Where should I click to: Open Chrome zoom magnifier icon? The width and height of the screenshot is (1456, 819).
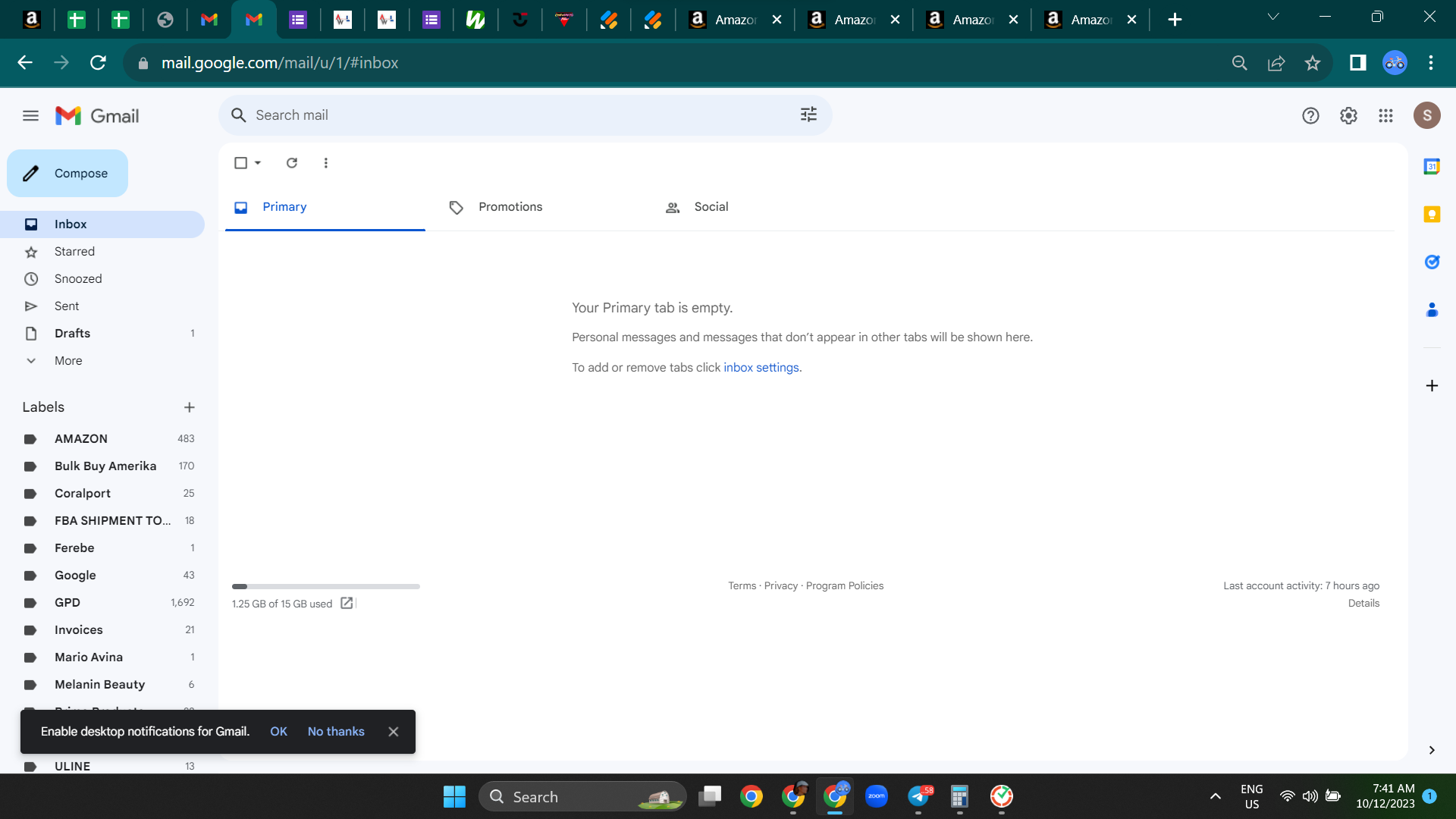pos(1239,63)
